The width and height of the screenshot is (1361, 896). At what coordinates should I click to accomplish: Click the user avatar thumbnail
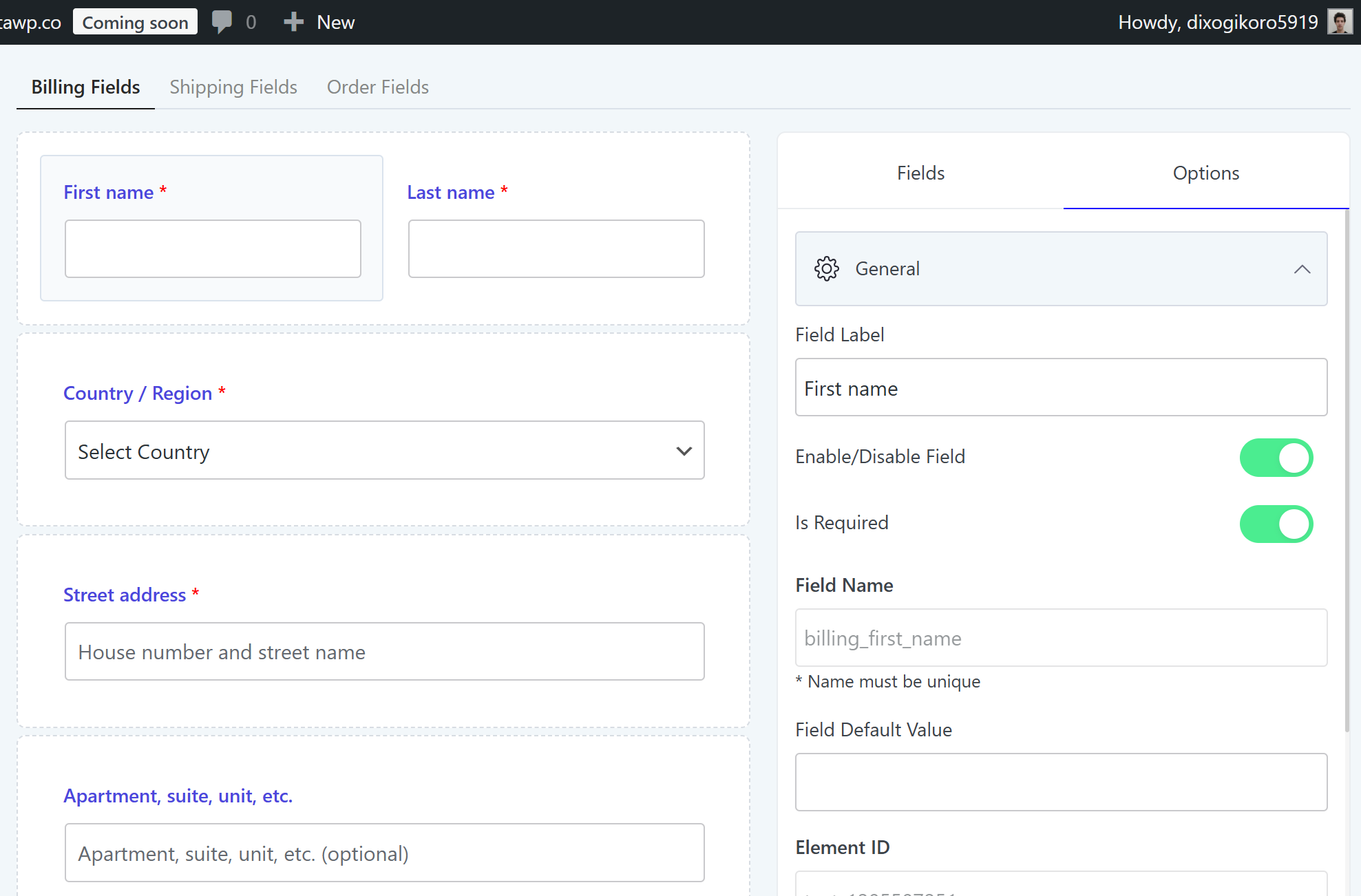(x=1339, y=22)
